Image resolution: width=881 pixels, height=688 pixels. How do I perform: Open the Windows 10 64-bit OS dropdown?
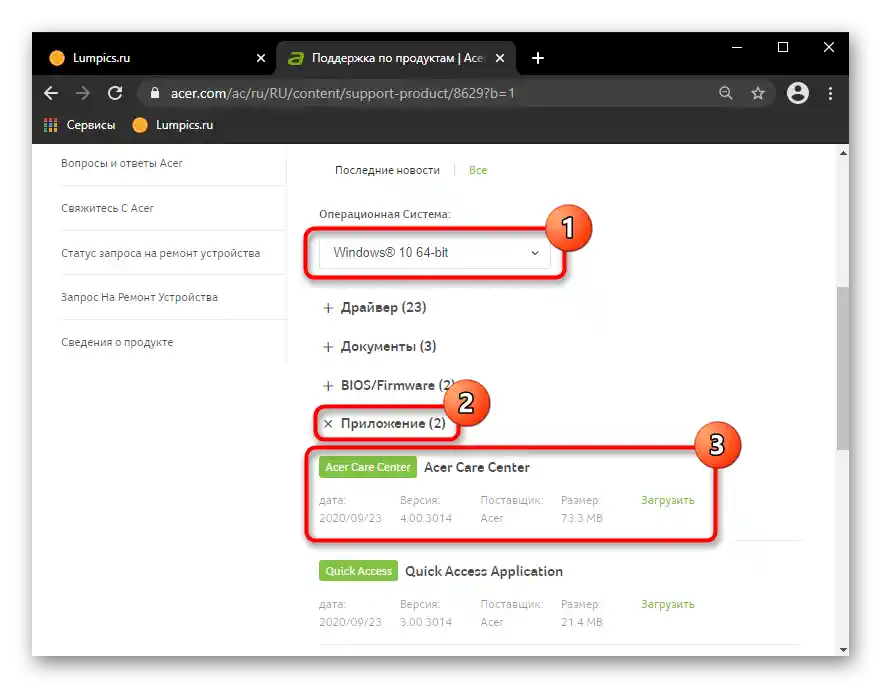click(434, 253)
